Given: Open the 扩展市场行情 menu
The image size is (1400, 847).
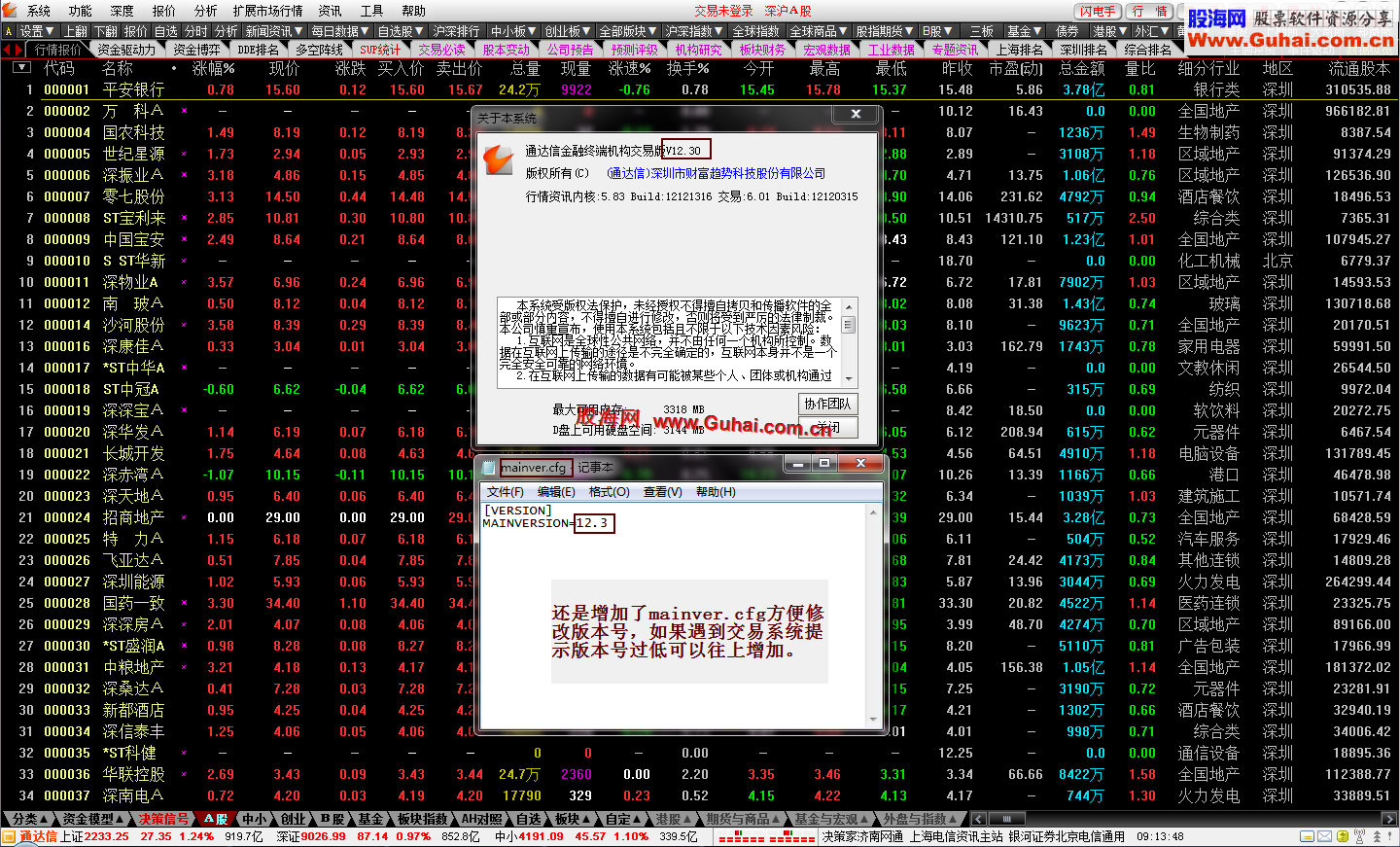Looking at the screenshot, I should click(x=267, y=11).
